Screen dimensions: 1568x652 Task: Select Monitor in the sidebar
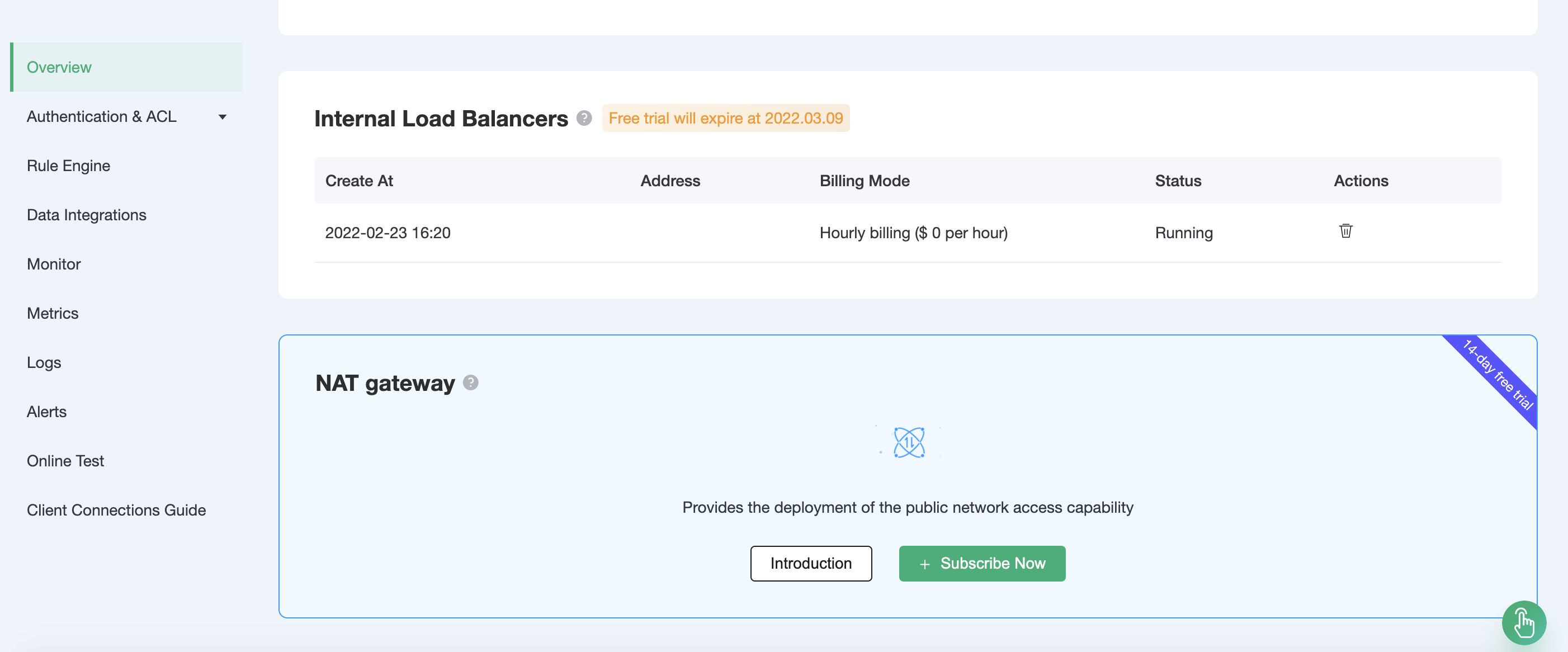tap(54, 264)
